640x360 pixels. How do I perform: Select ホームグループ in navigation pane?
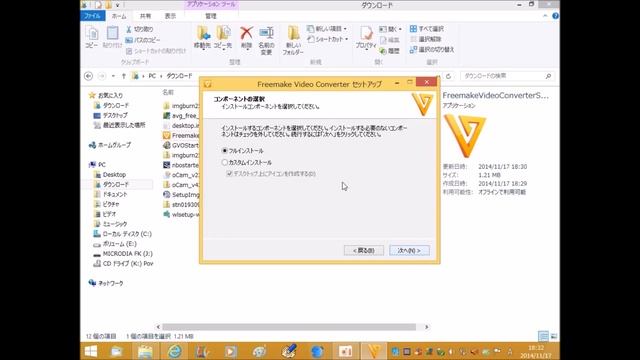tap(110, 145)
